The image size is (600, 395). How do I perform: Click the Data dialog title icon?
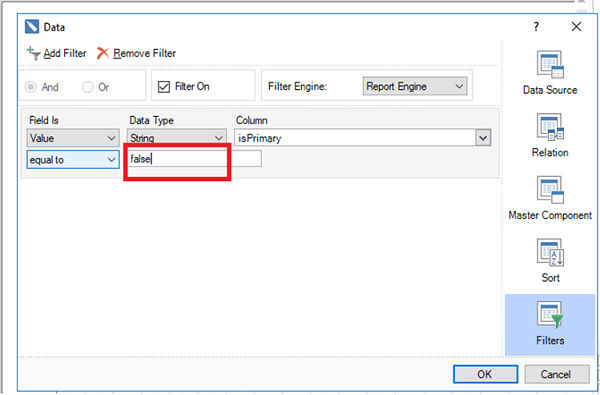32,27
